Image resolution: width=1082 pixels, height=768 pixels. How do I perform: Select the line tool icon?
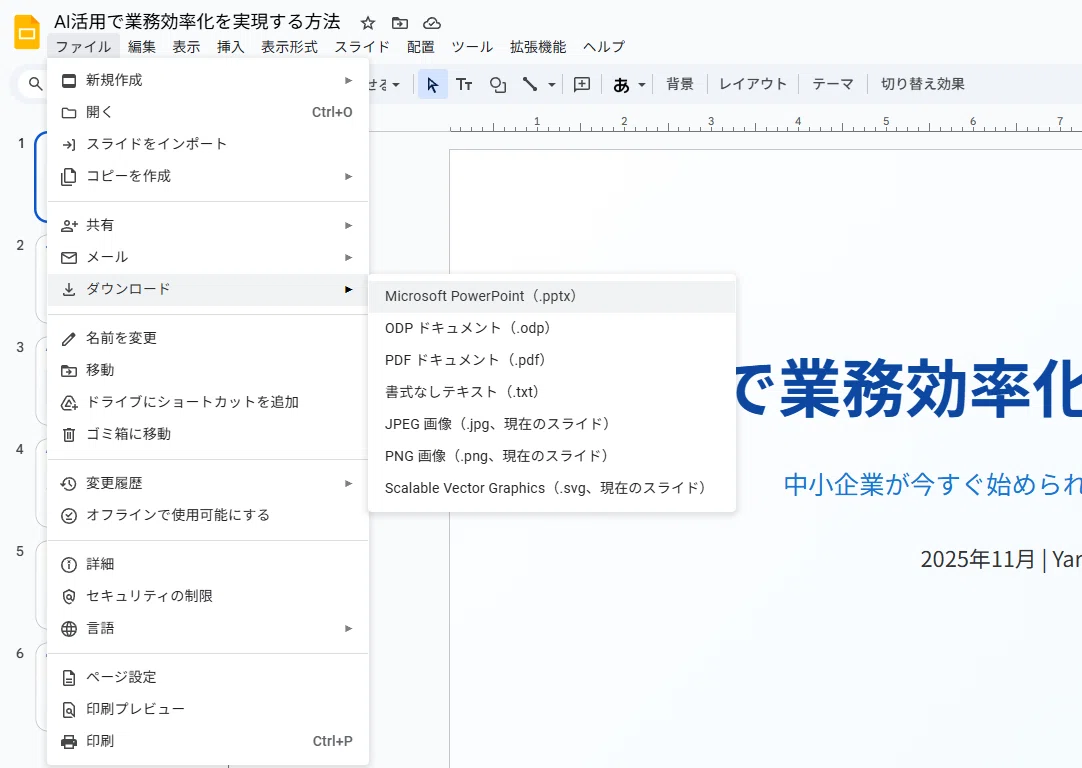[x=530, y=84]
